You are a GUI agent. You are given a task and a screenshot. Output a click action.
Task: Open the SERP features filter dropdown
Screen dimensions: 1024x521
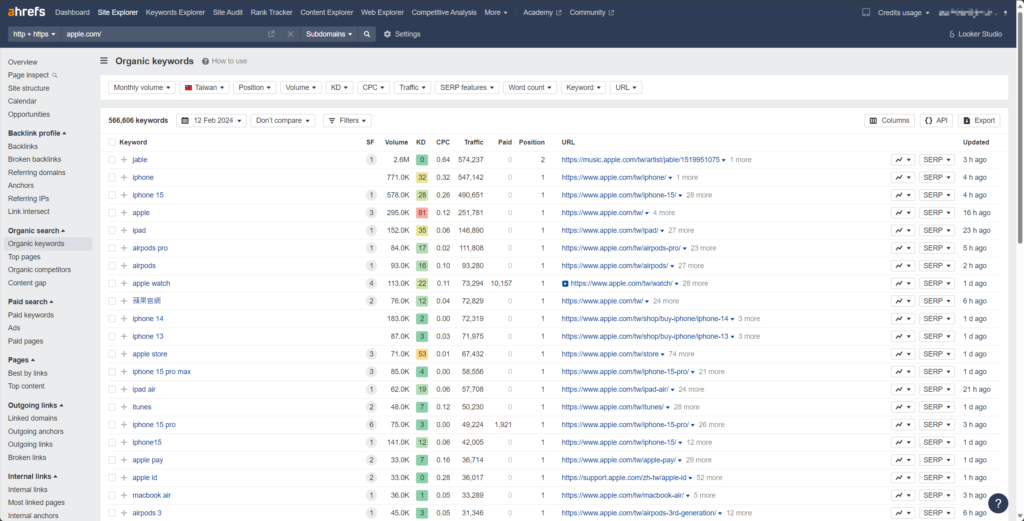[467, 87]
